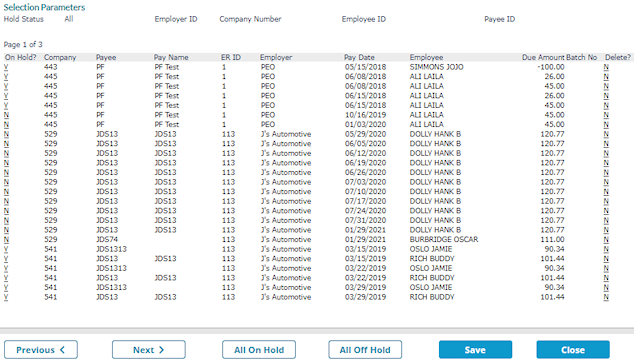
Task: Toggle Delete flag for RICH BUDDY 03/15/2019
Action: pos(606,259)
